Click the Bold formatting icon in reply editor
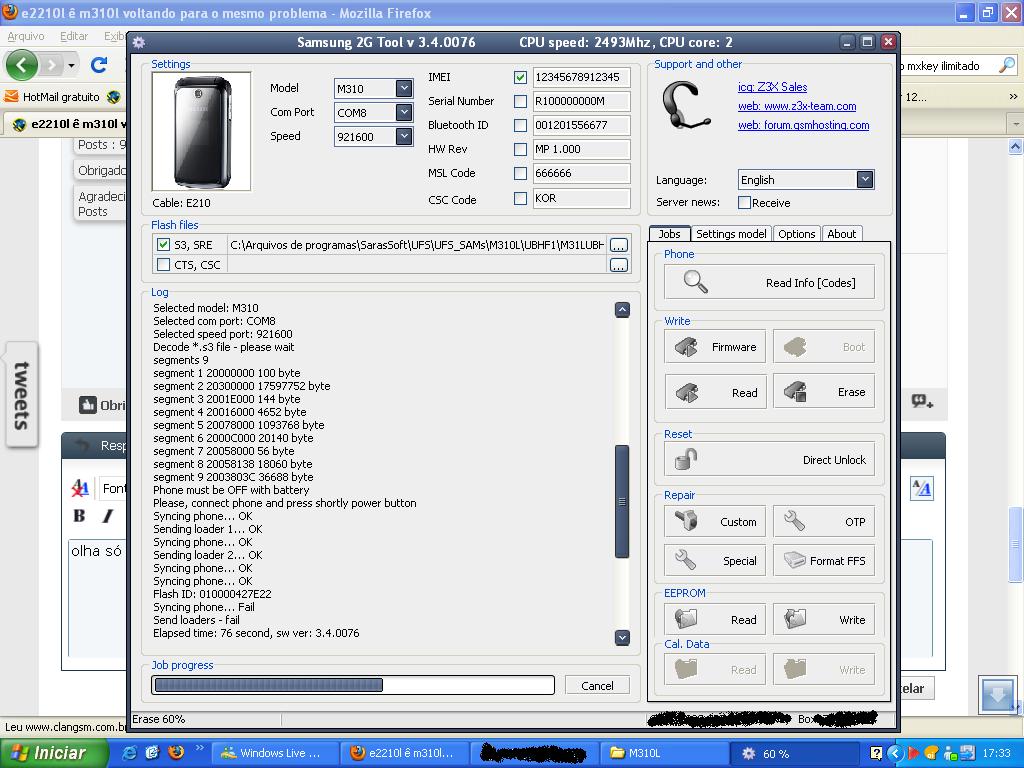Screen dimensions: 1024x768 [x=80, y=515]
